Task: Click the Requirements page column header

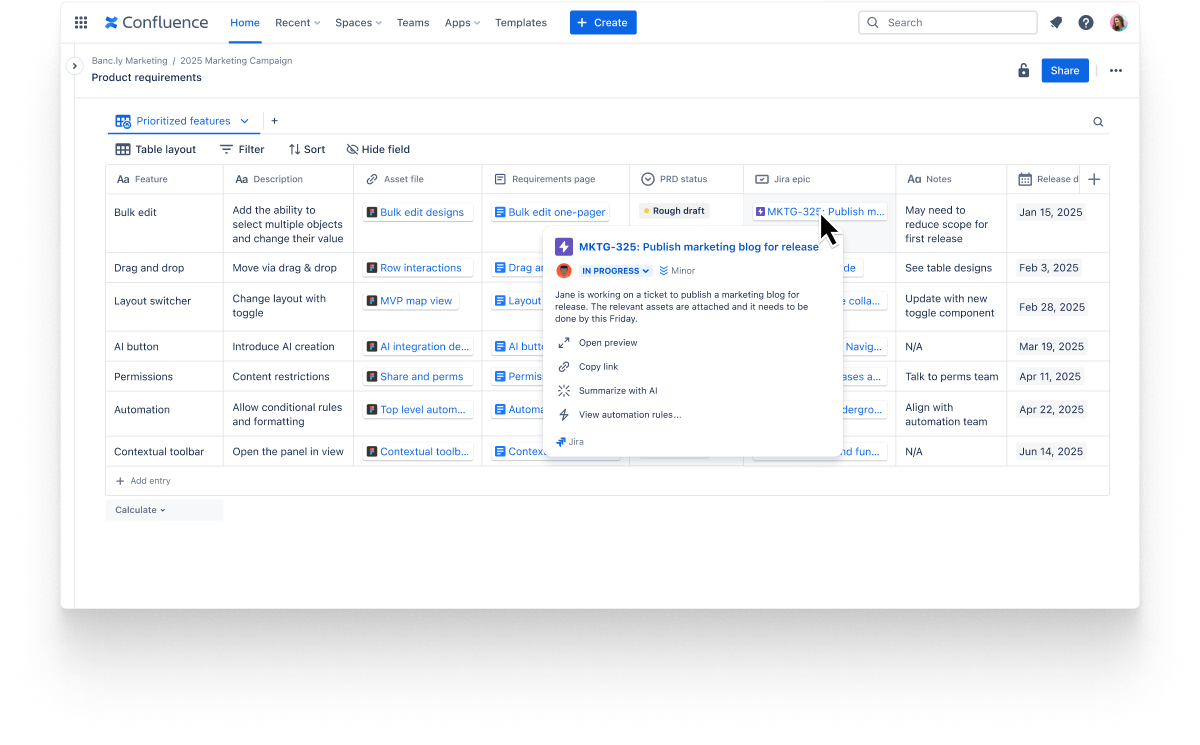Action: 556,179
